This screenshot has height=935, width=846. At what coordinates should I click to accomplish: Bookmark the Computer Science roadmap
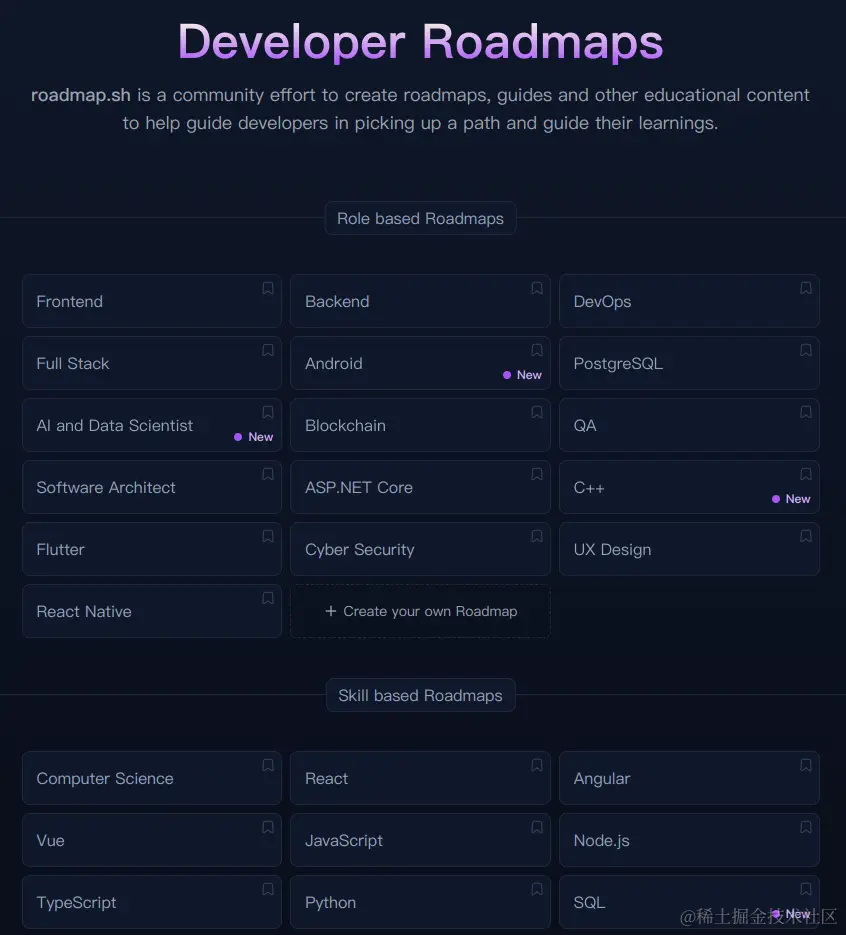coord(268,766)
